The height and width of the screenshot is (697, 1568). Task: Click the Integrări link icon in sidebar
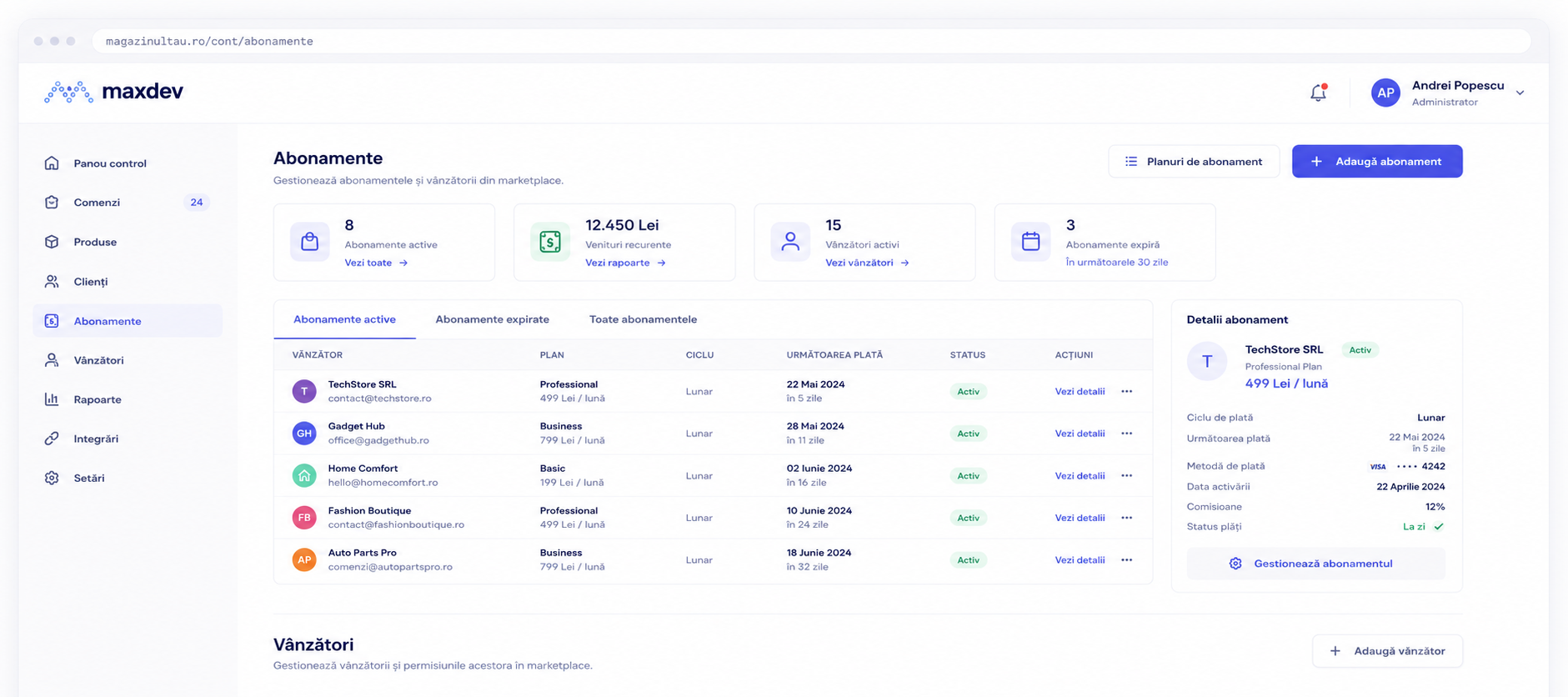click(x=52, y=439)
